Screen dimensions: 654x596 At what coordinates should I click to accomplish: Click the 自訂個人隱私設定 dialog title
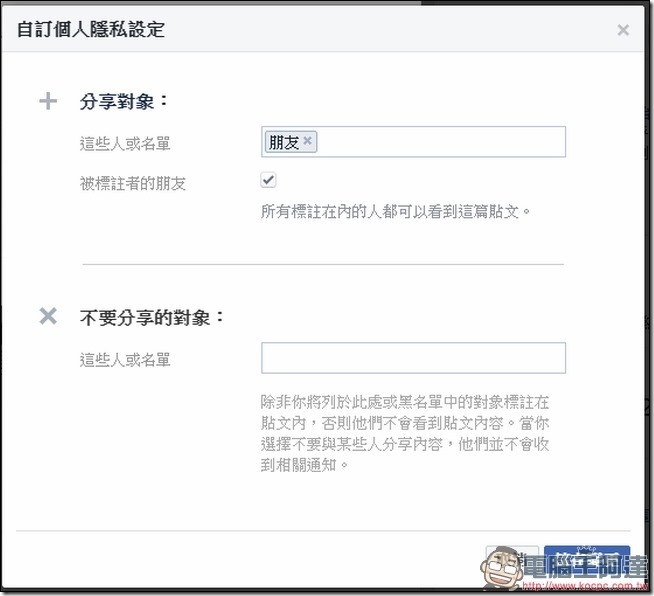coord(91,29)
